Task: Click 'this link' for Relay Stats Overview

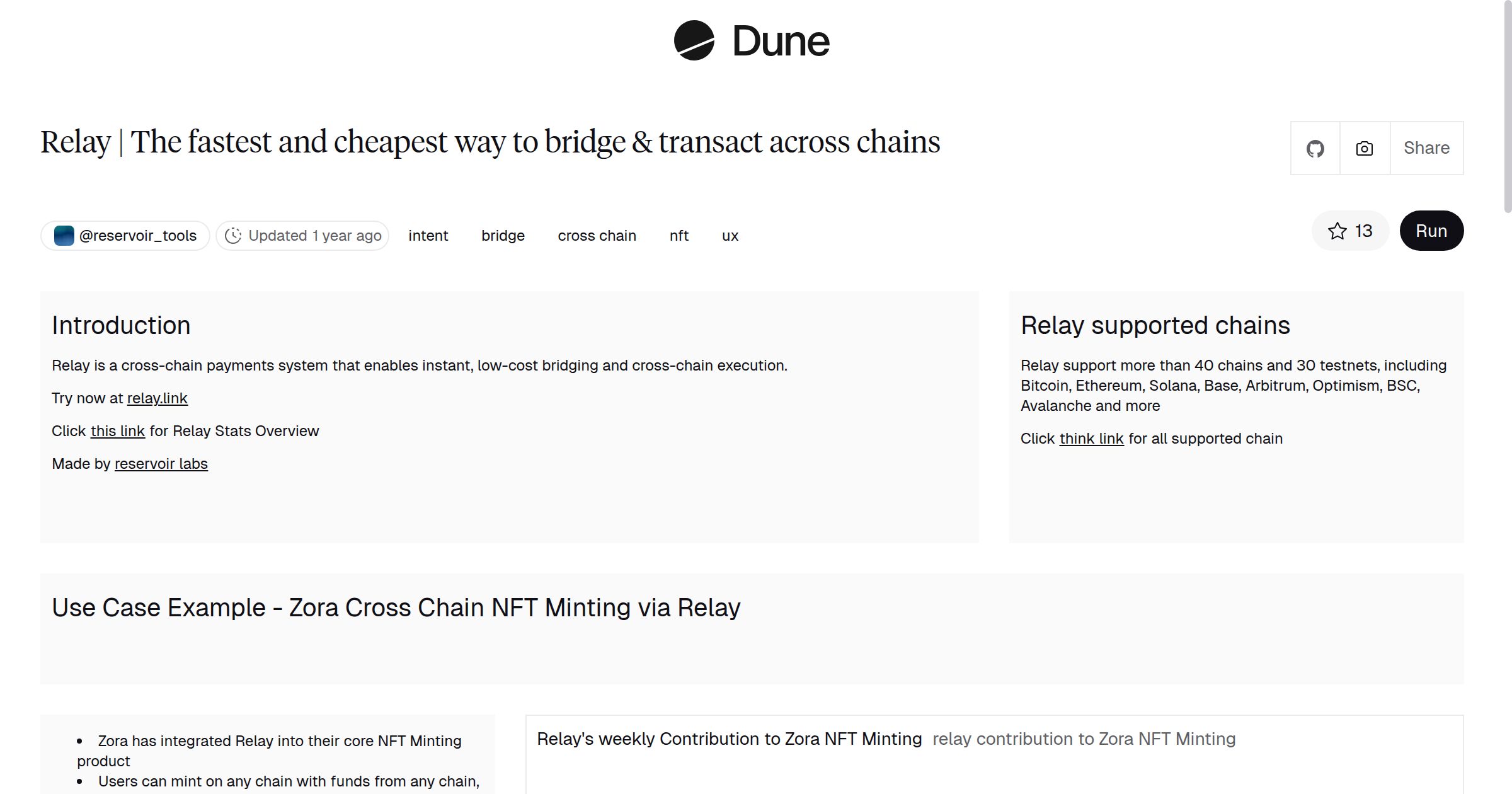Action: [x=117, y=431]
